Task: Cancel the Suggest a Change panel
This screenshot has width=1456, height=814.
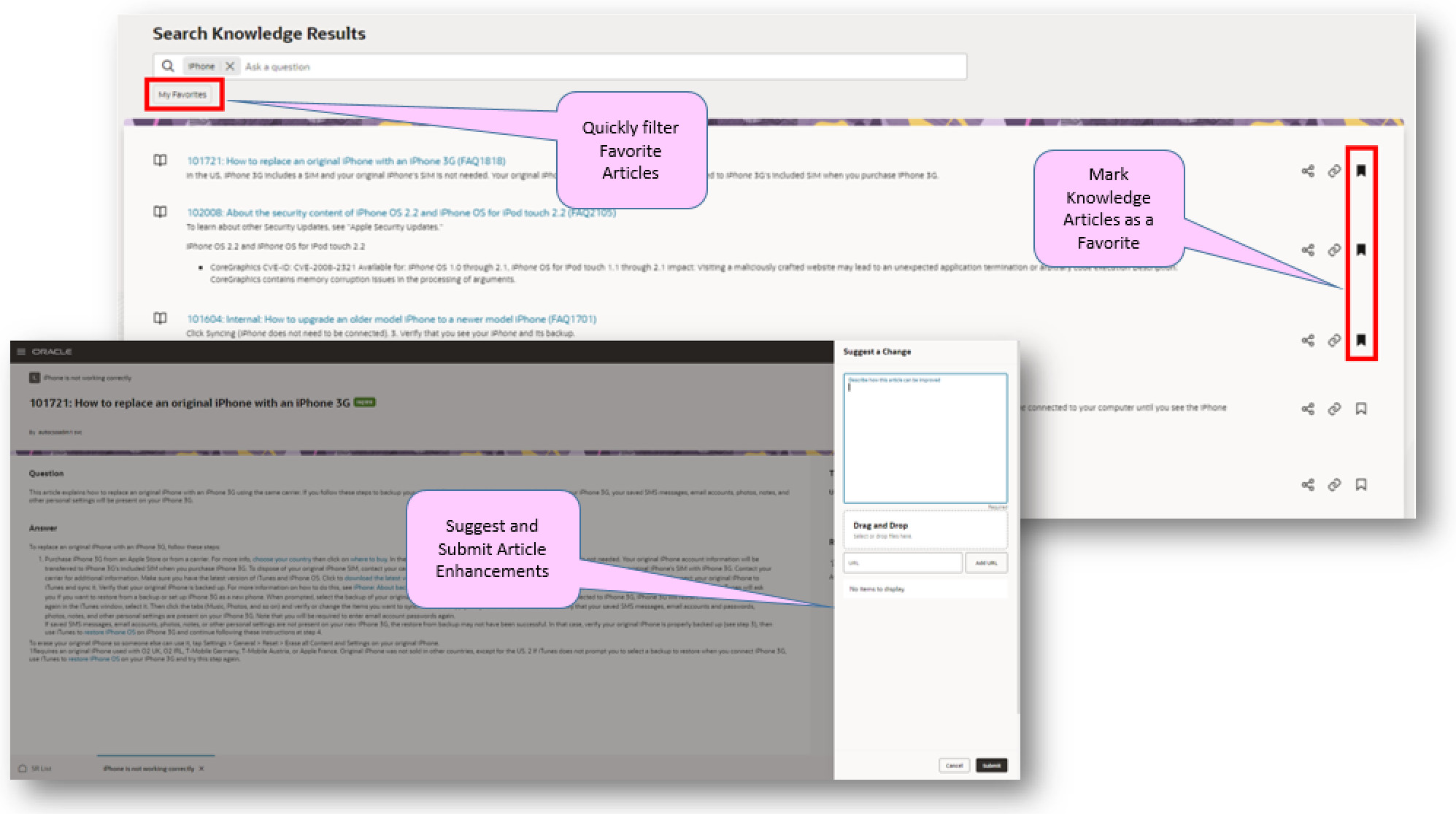Action: tap(954, 765)
